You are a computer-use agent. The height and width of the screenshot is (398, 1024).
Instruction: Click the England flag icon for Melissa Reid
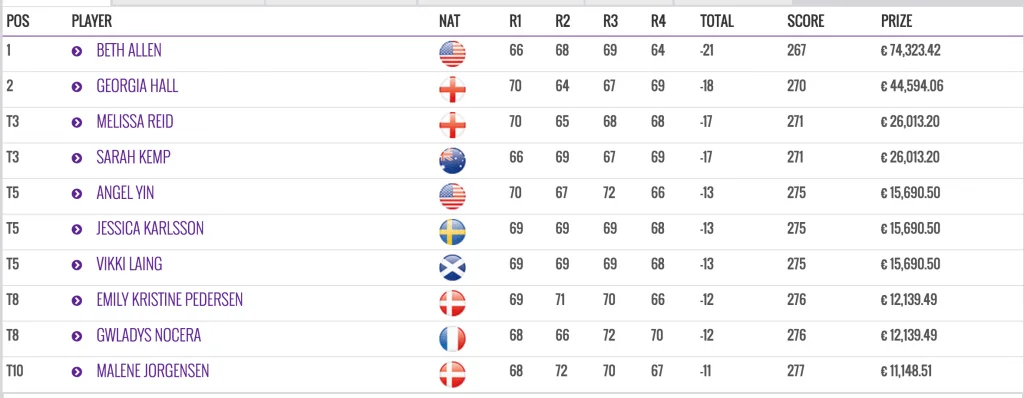[x=452, y=125]
